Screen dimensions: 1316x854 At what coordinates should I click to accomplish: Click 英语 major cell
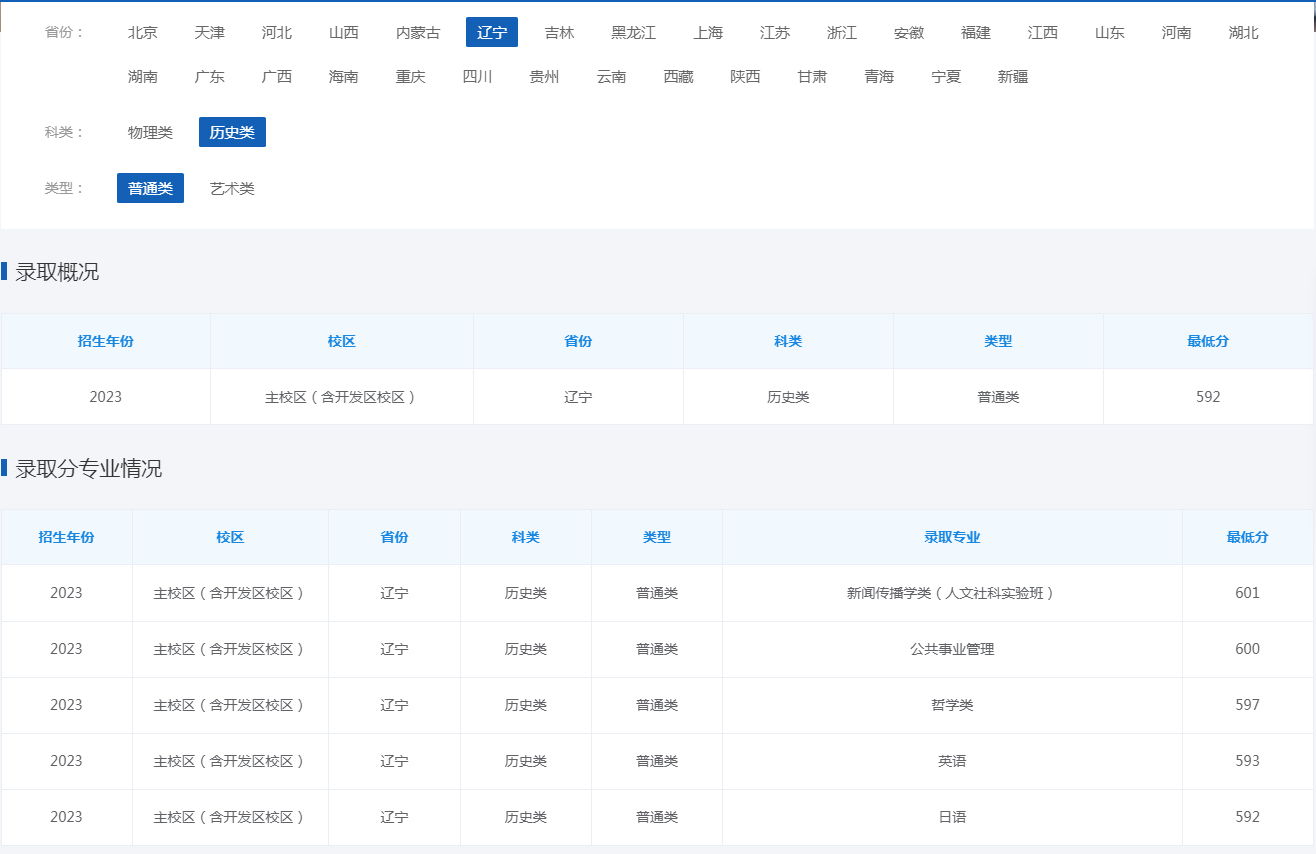pos(952,761)
